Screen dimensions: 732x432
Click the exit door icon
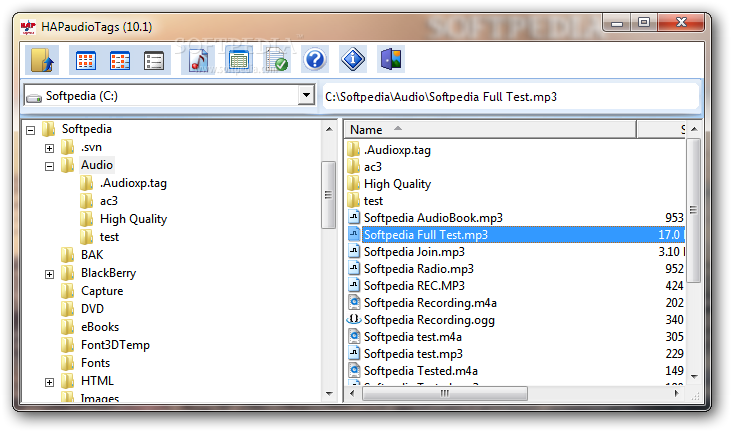pyautogui.click(x=391, y=59)
